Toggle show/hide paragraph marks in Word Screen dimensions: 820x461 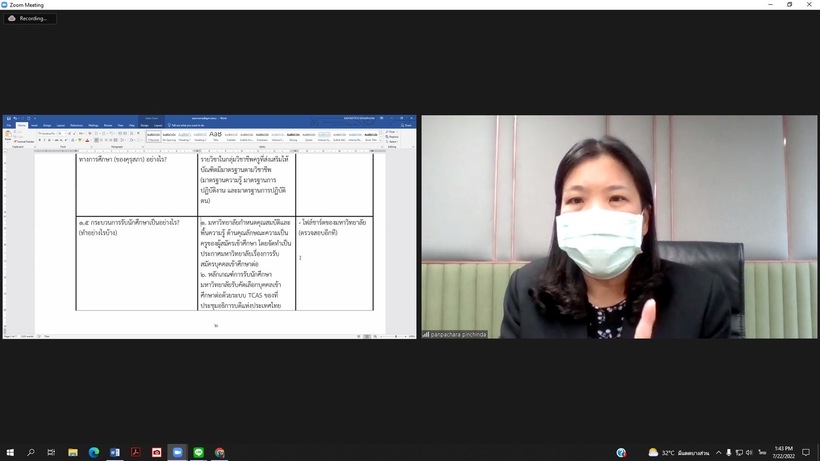point(138,134)
